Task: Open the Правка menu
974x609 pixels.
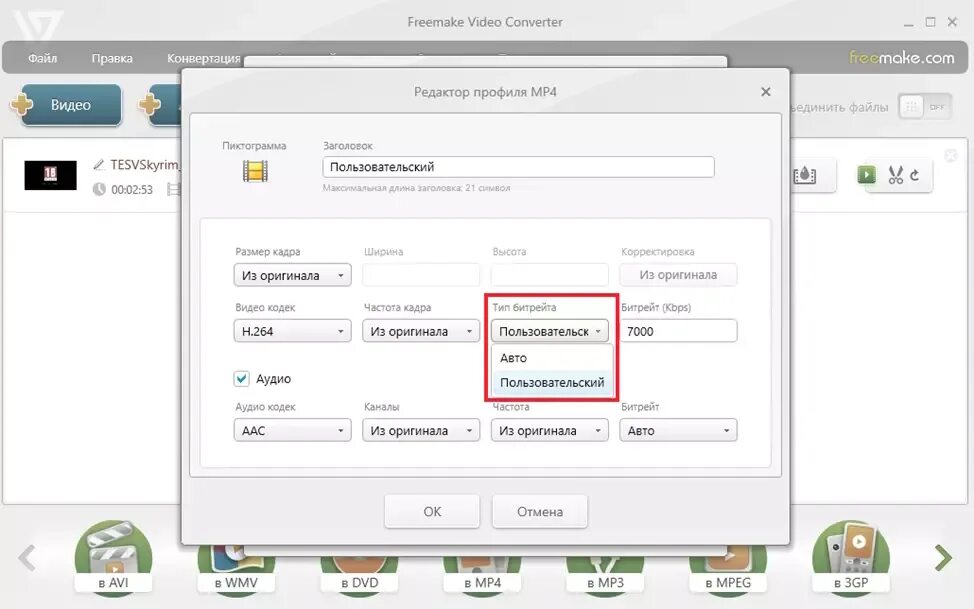Action: point(112,58)
